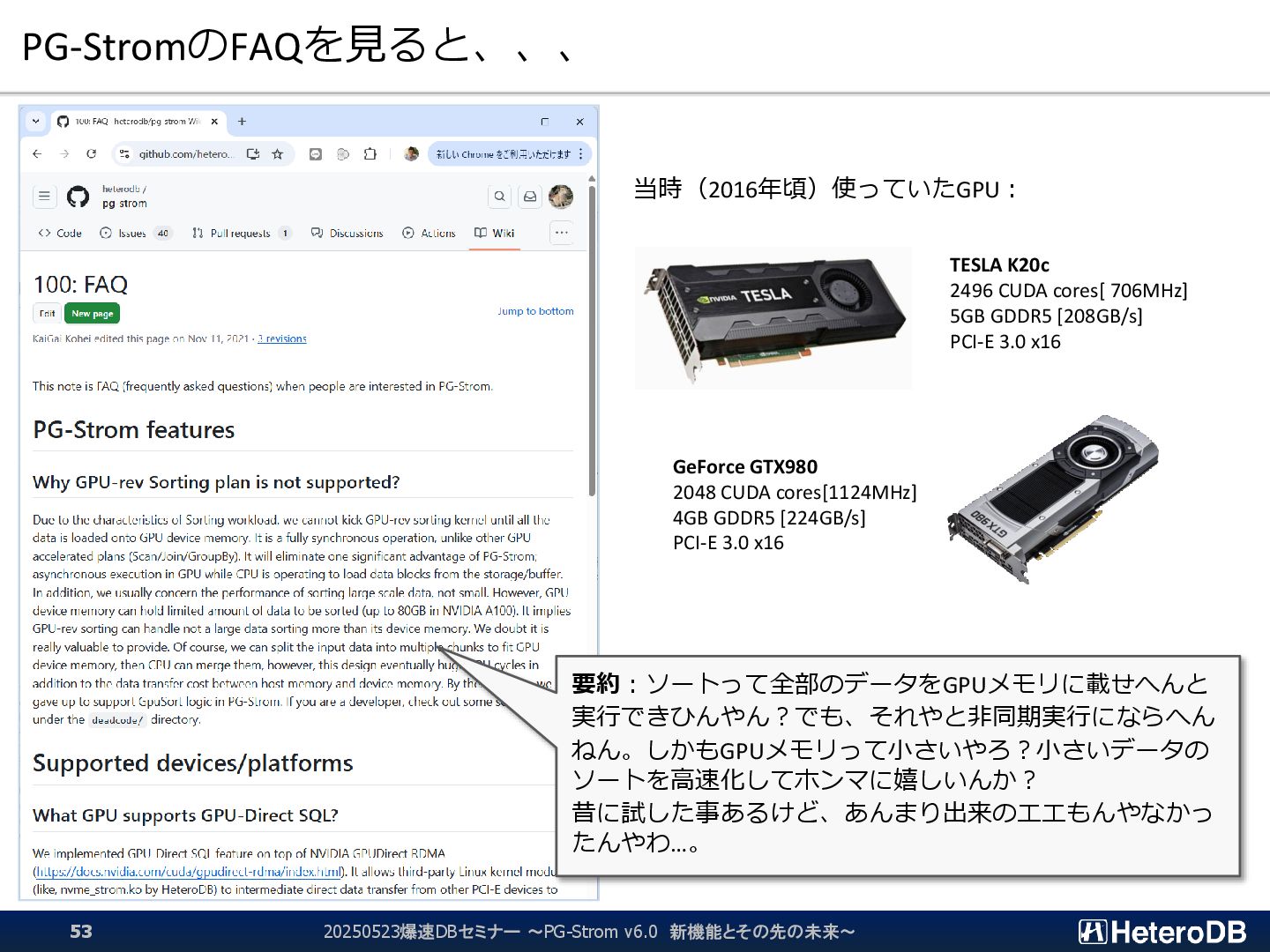View site information icon in address bar

[124, 153]
